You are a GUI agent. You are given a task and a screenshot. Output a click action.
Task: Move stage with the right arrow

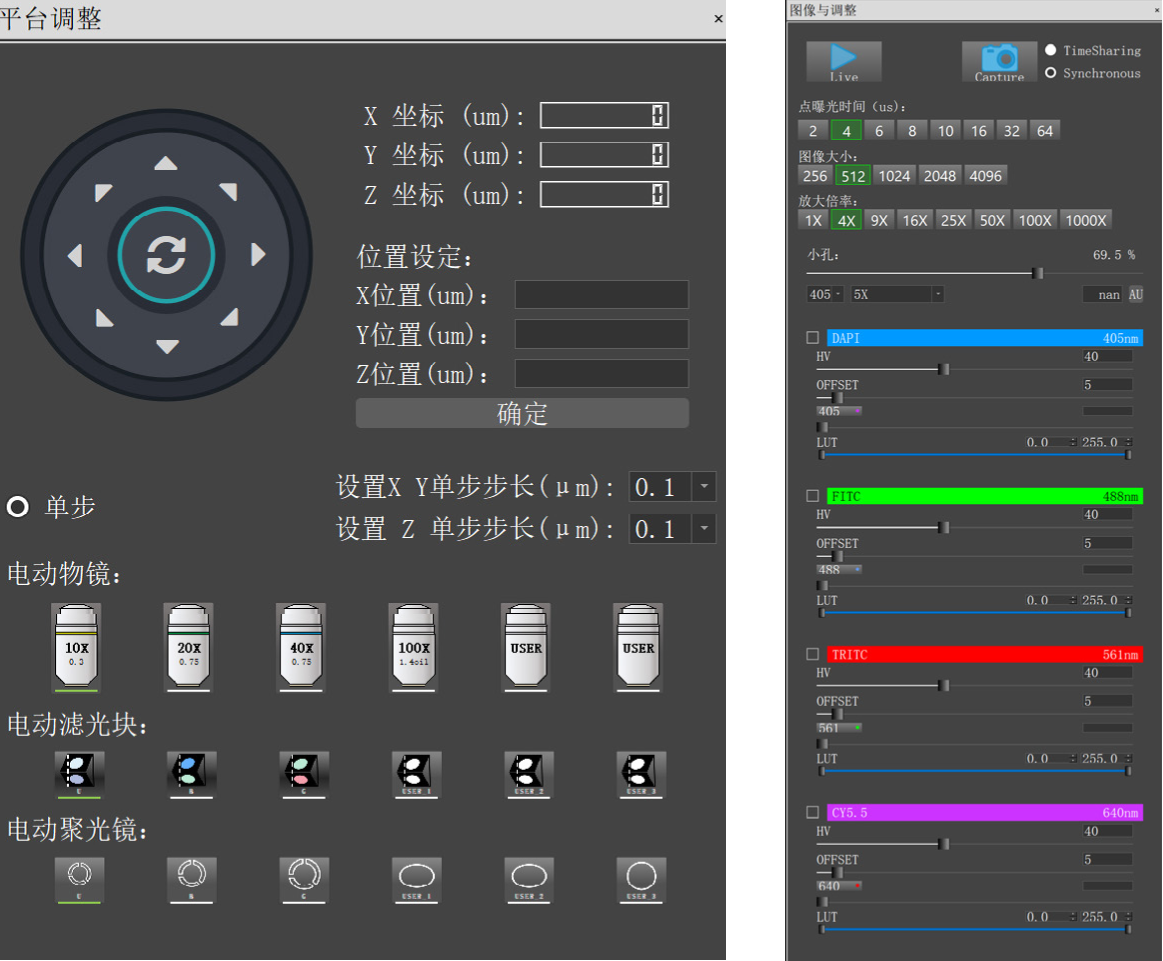(x=258, y=255)
